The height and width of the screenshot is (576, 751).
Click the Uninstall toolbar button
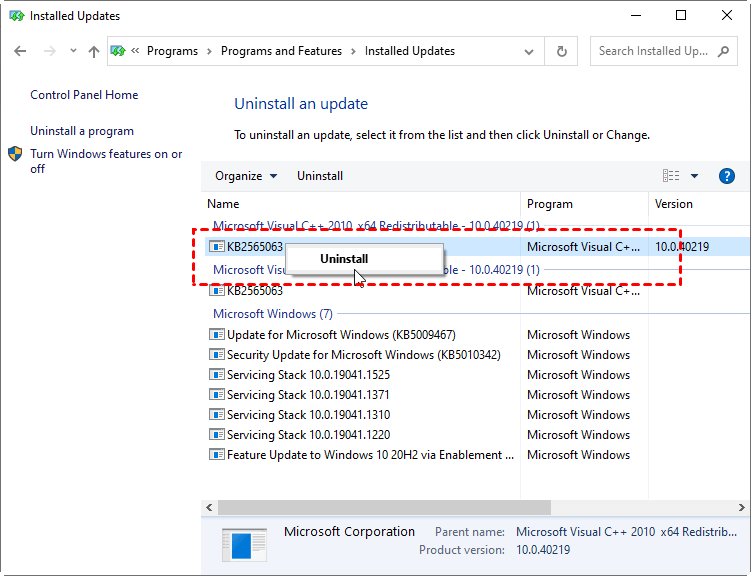(x=320, y=176)
